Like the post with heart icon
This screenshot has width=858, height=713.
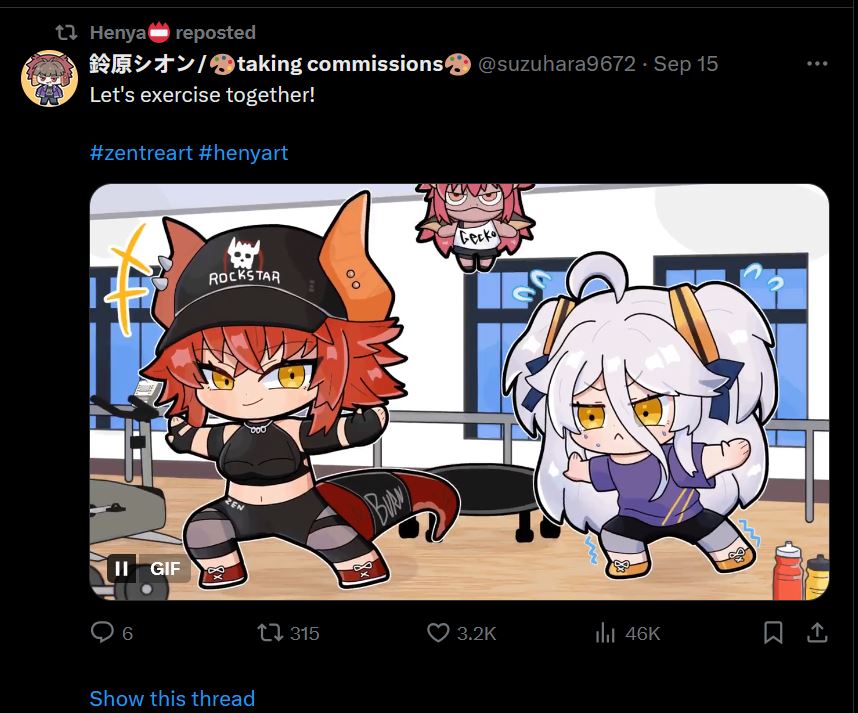pos(438,633)
